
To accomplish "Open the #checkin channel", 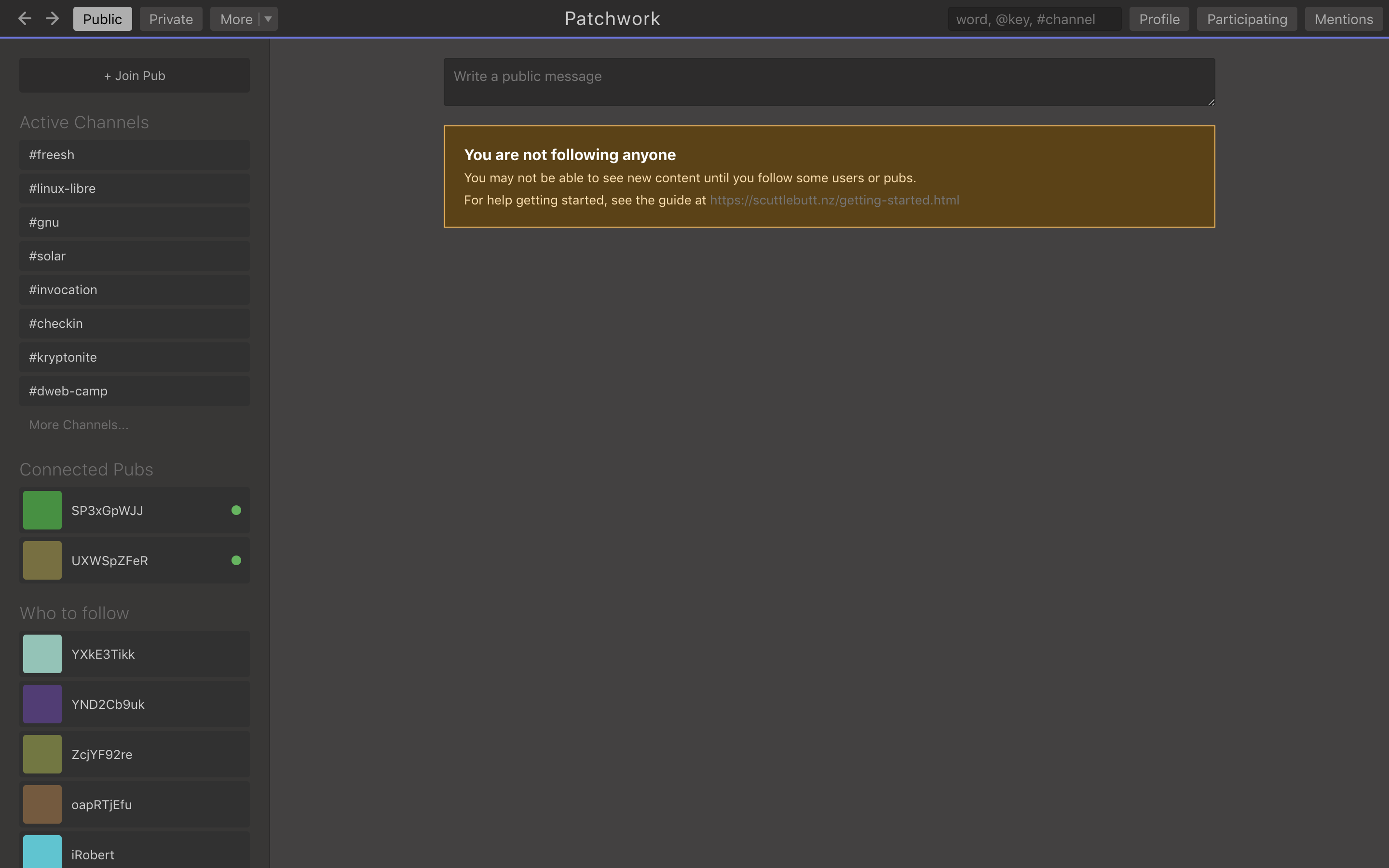I will (x=134, y=324).
